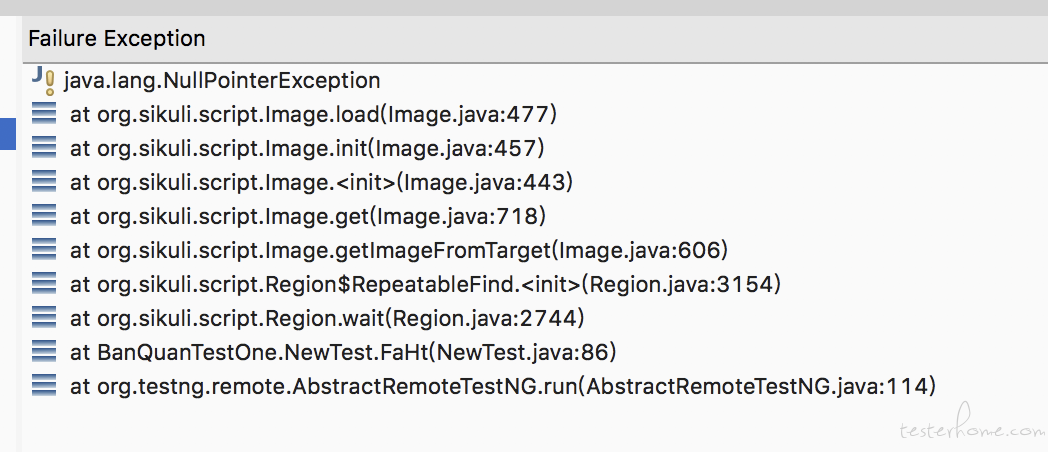
Task: Click stack icon beside AbstractRemoteTestNG.run line
Action: tap(44, 385)
